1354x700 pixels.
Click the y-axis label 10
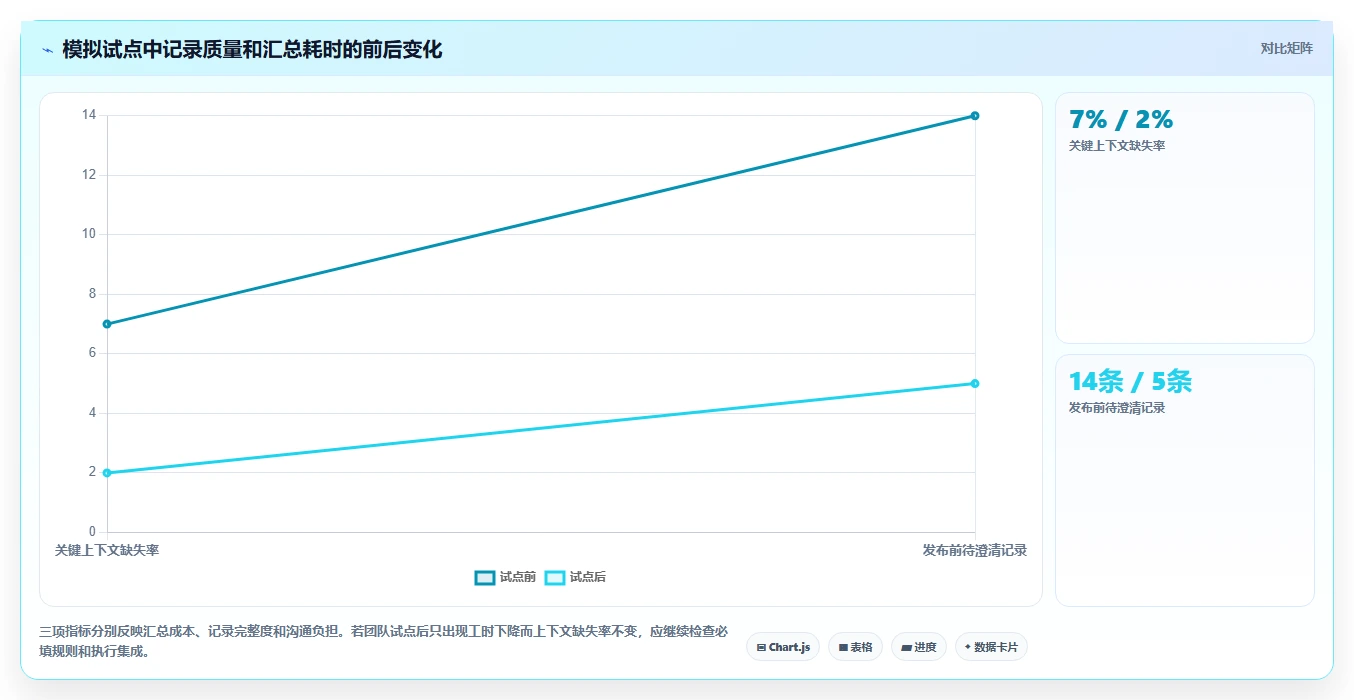click(89, 234)
